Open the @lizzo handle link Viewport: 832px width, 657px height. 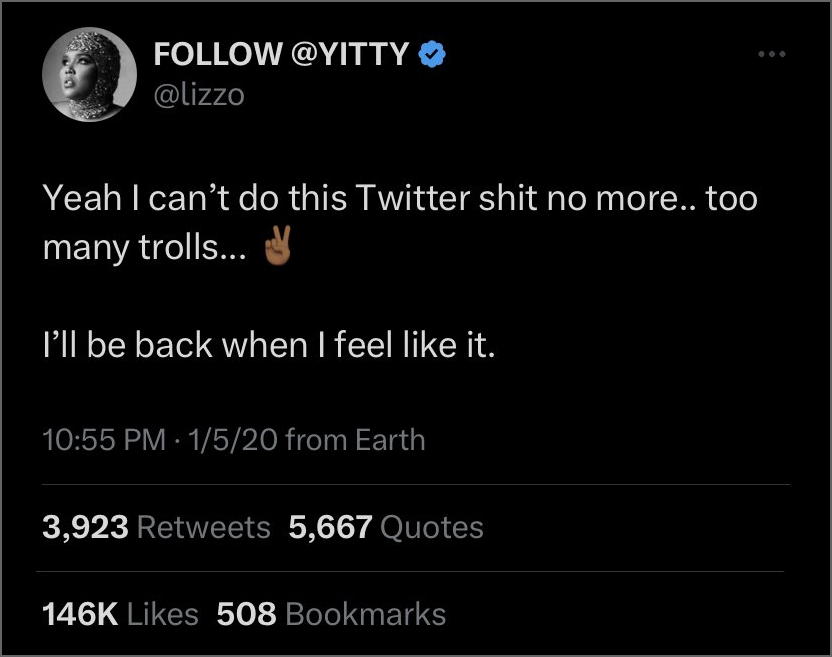tap(199, 94)
